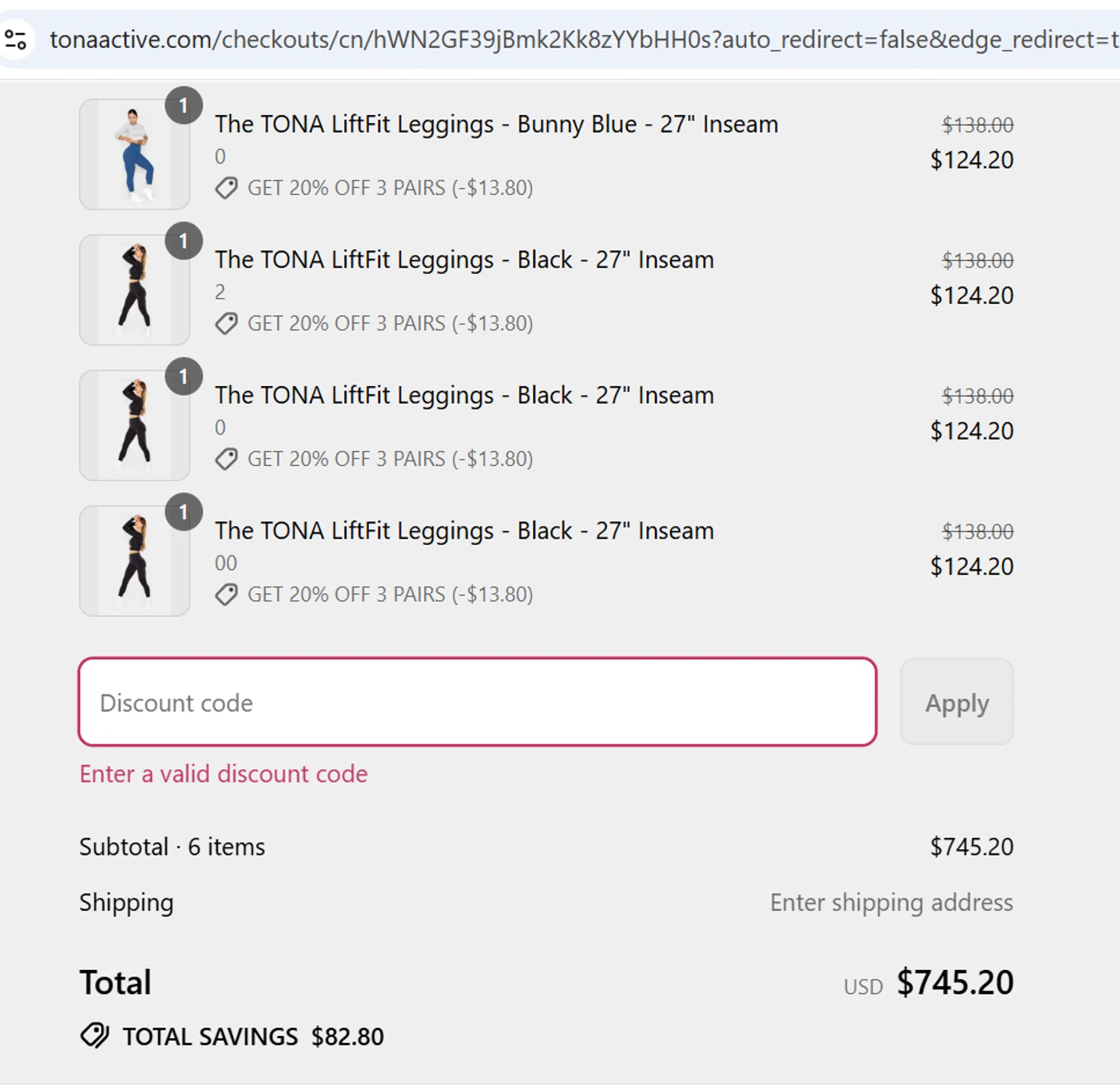Image resolution: width=1120 pixels, height=1088 pixels.
Task: Click Bunny Blue discounted price $124.20
Action: [x=971, y=160]
